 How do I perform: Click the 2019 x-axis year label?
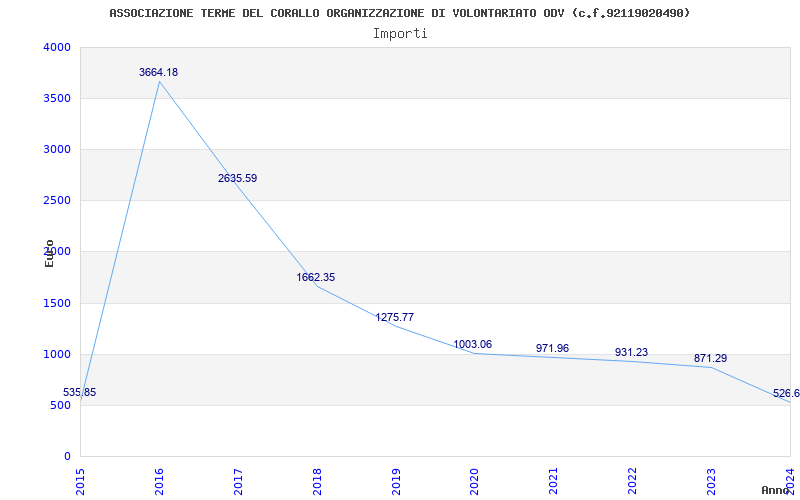pos(396,482)
